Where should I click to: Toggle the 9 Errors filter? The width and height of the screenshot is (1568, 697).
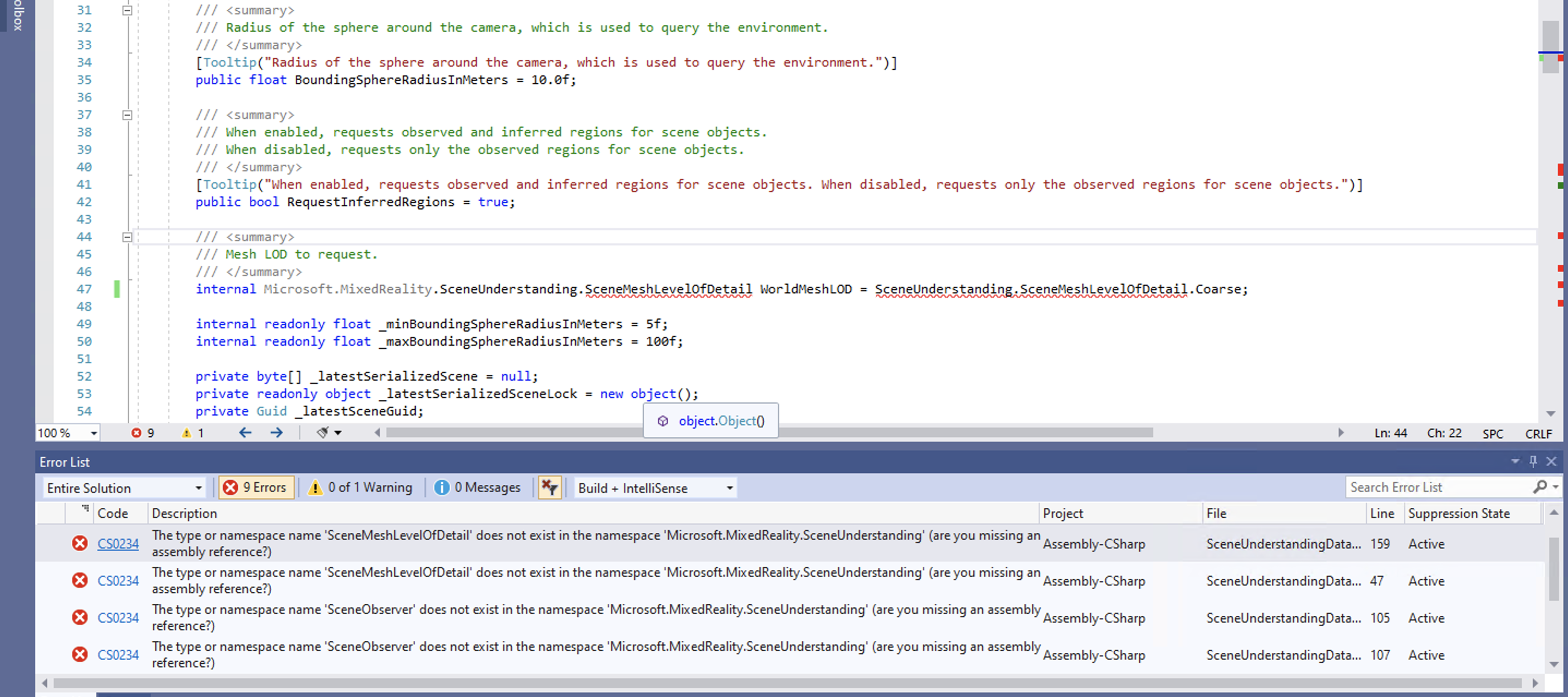point(256,487)
